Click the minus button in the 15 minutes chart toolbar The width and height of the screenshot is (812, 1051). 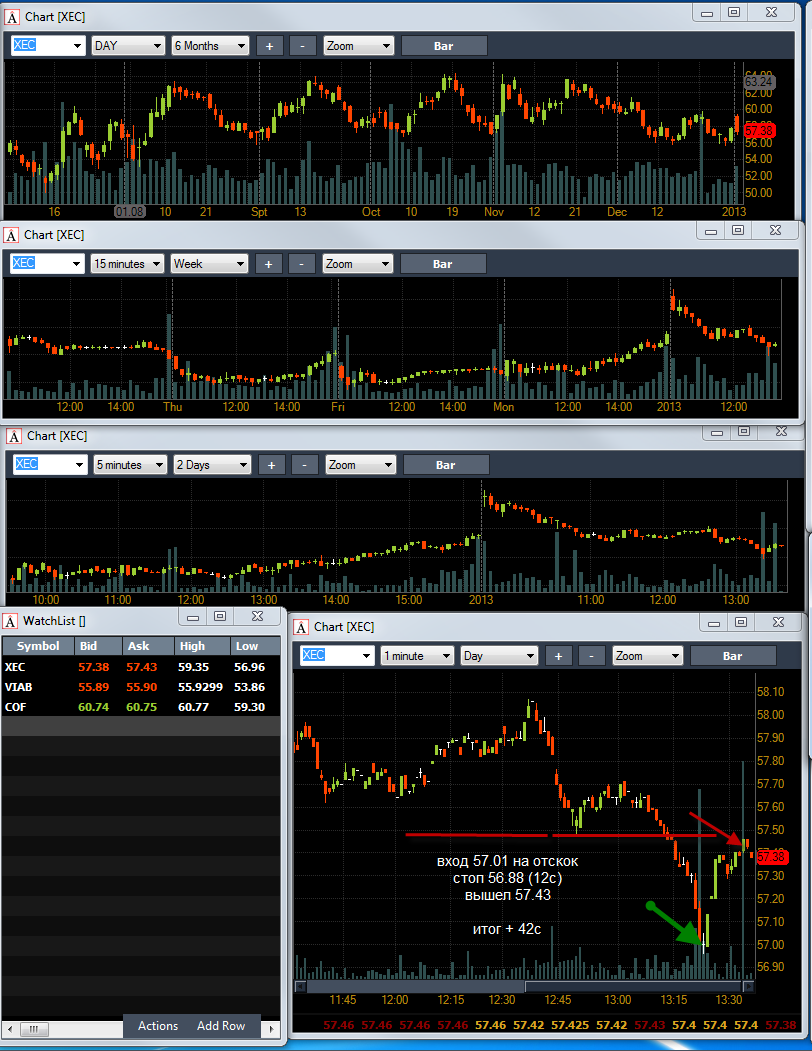click(301, 264)
